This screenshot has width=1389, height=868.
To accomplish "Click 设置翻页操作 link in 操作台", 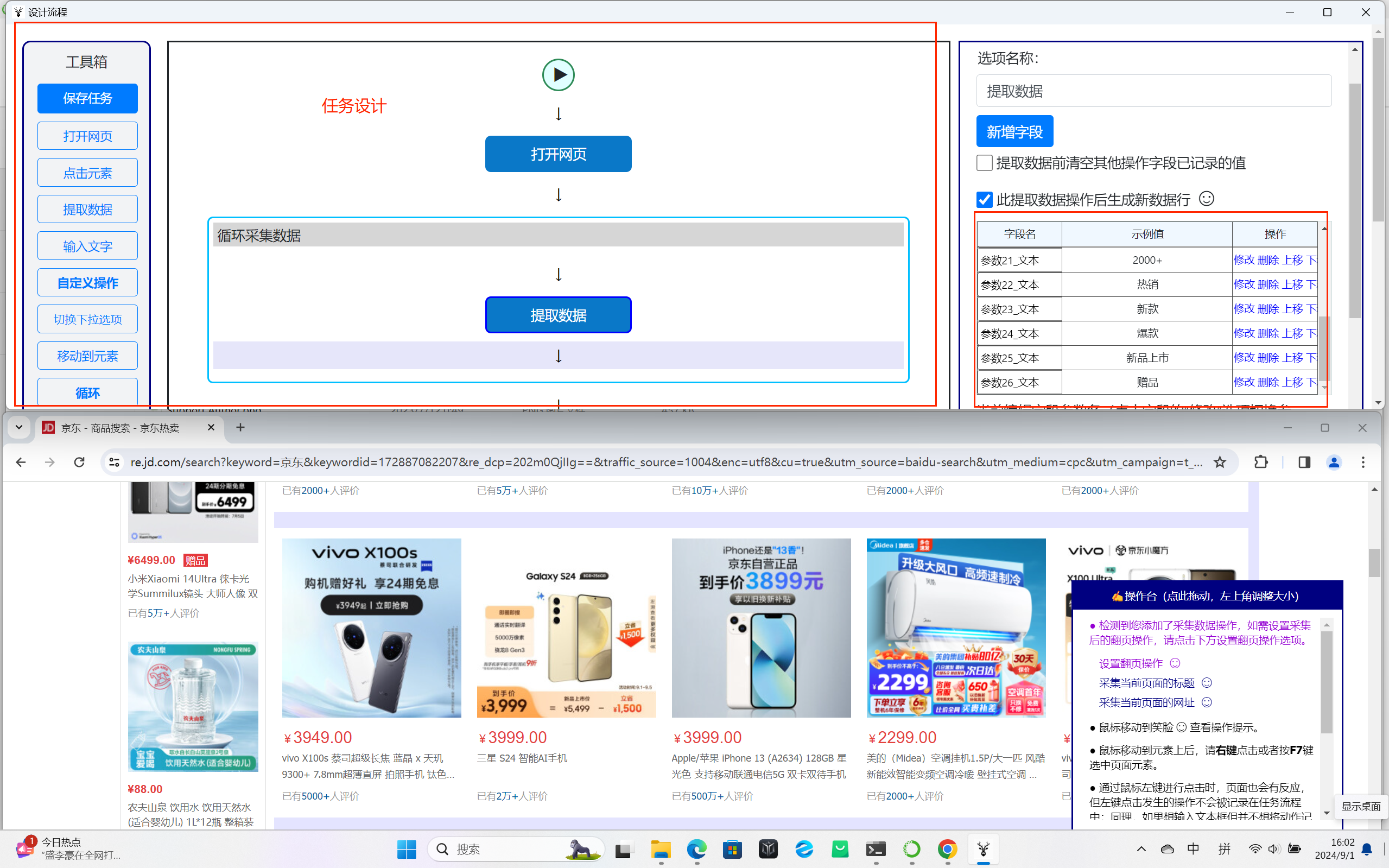I will click(1130, 664).
